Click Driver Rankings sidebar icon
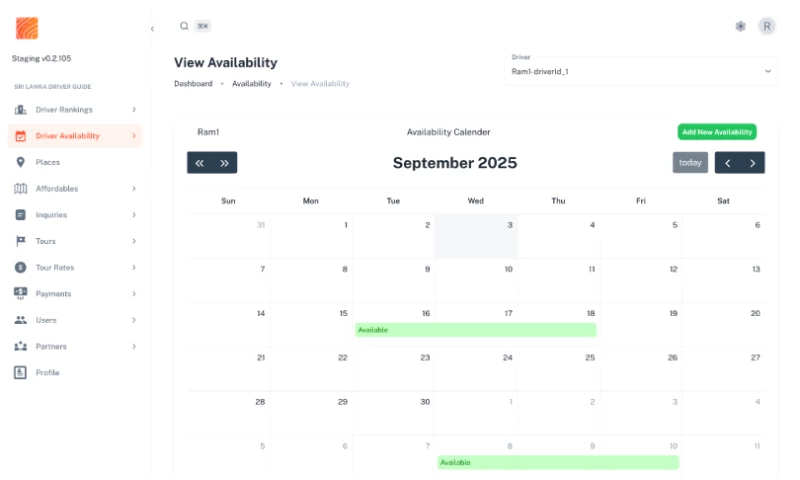This screenshot has width=800, height=480. coord(20,110)
